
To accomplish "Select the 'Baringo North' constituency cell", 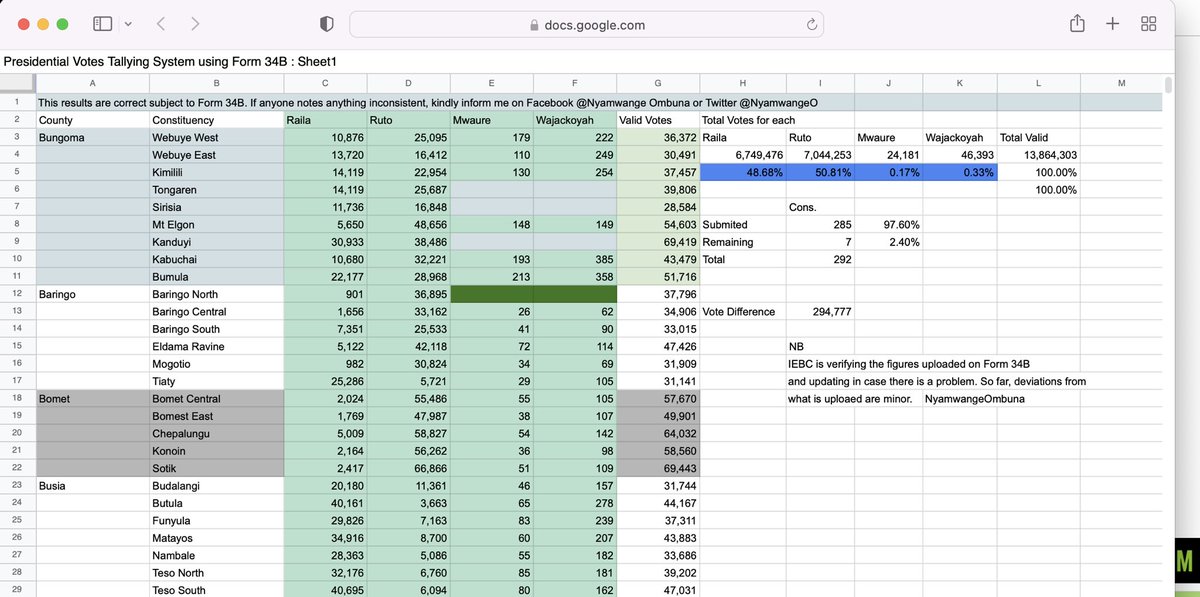I will point(216,294).
